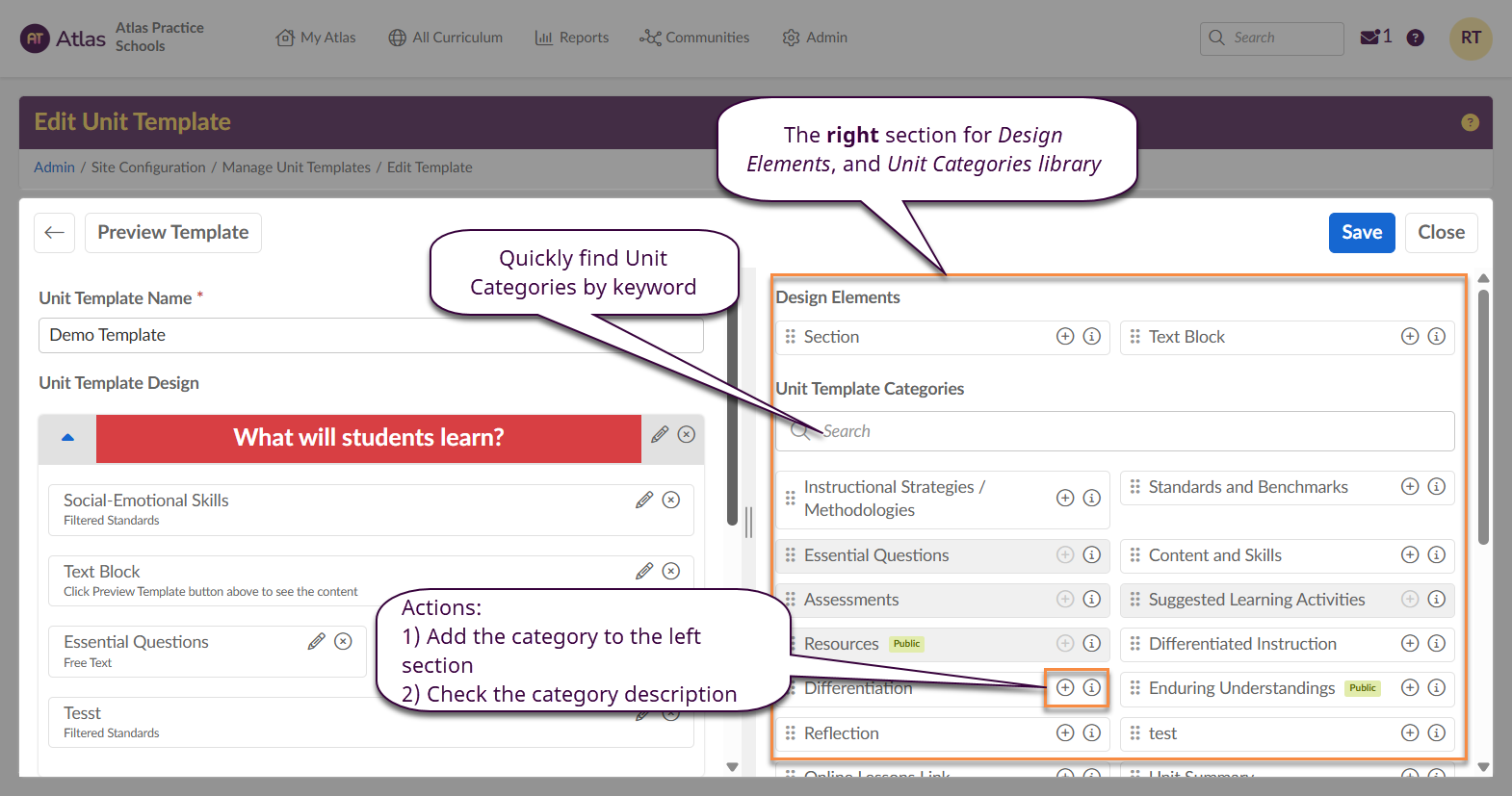1512x796 pixels.
Task: Click the Unit Summary category drag handle
Action: coord(1134,773)
